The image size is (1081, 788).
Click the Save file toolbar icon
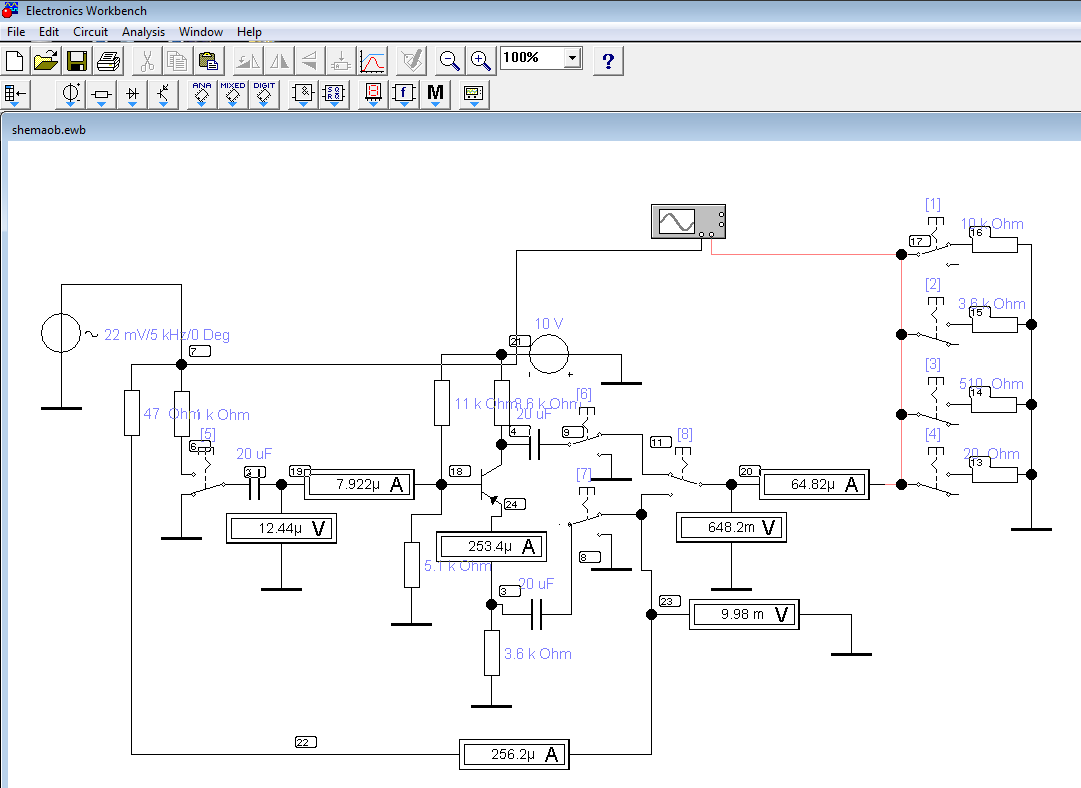click(x=76, y=61)
